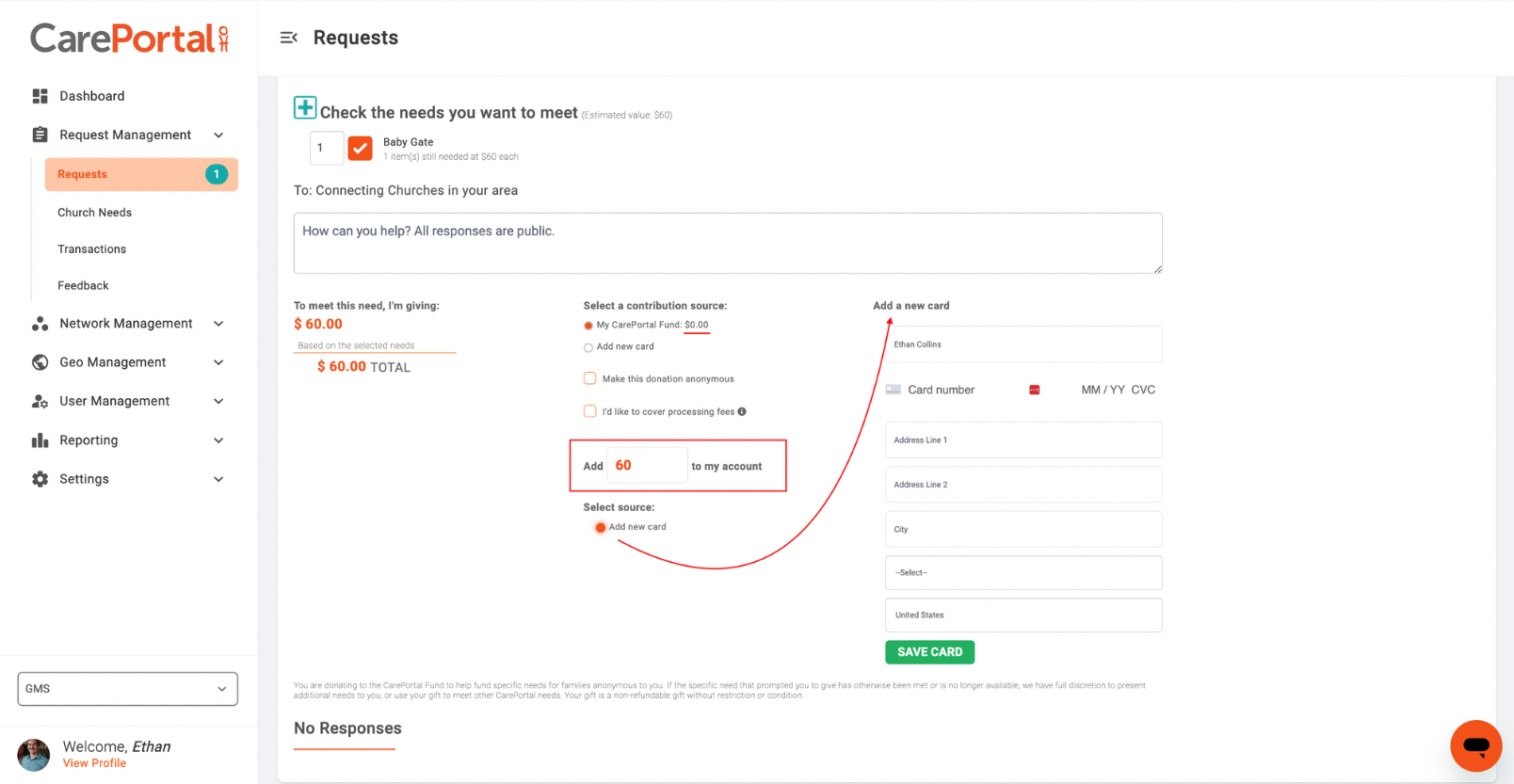Select the Dashboard grid icon
The height and width of the screenshot is (784, 1514).
point(39,95)
